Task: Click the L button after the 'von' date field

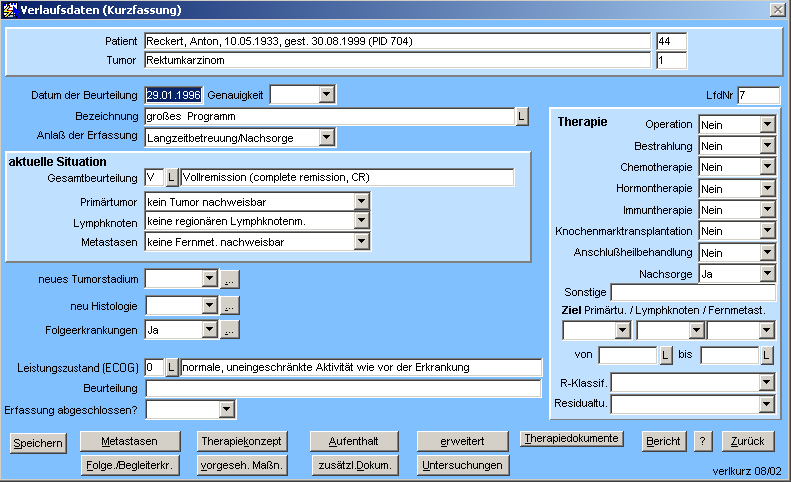Action: pos(666,355)
